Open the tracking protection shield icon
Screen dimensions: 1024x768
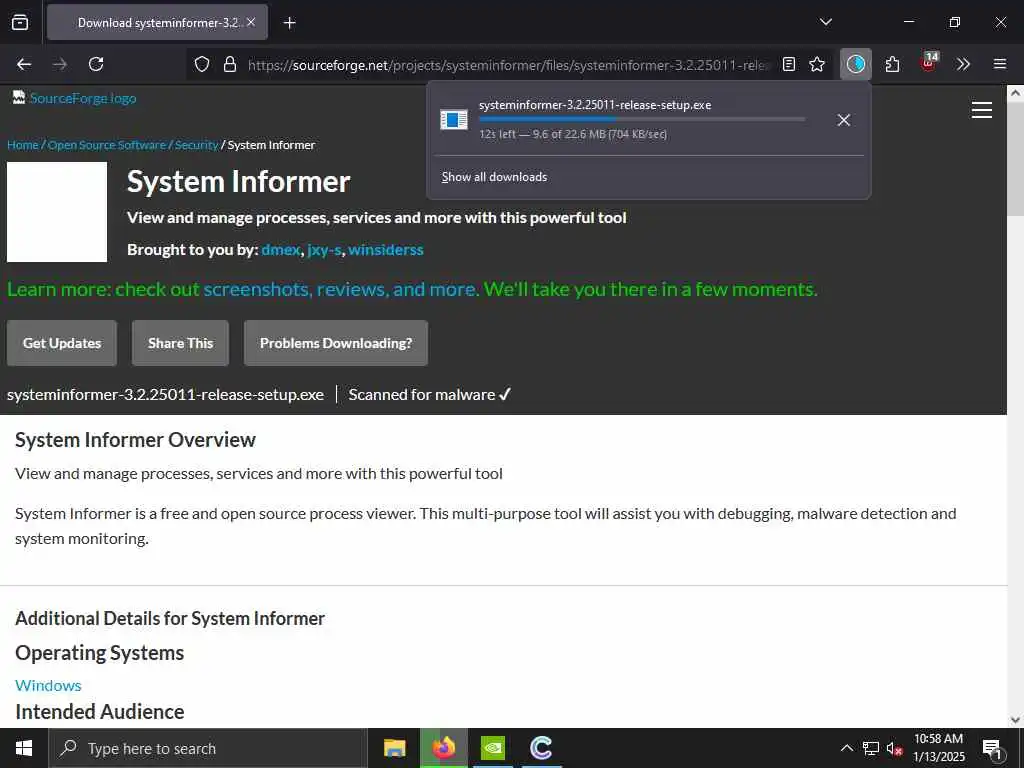pyautogui.click(x=202, y=64)
